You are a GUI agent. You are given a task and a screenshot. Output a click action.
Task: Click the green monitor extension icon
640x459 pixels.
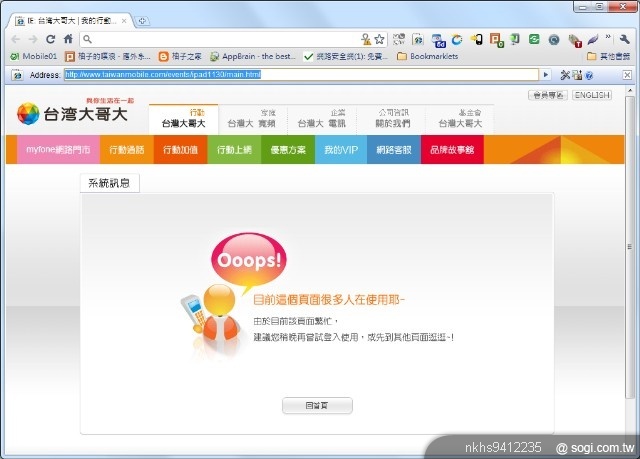[x=515, y=39]
